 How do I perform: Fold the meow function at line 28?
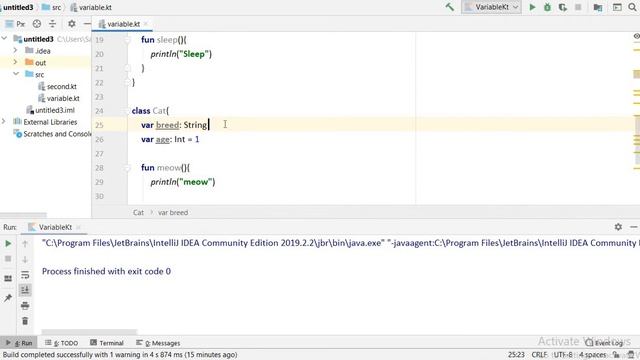[127, 168]
